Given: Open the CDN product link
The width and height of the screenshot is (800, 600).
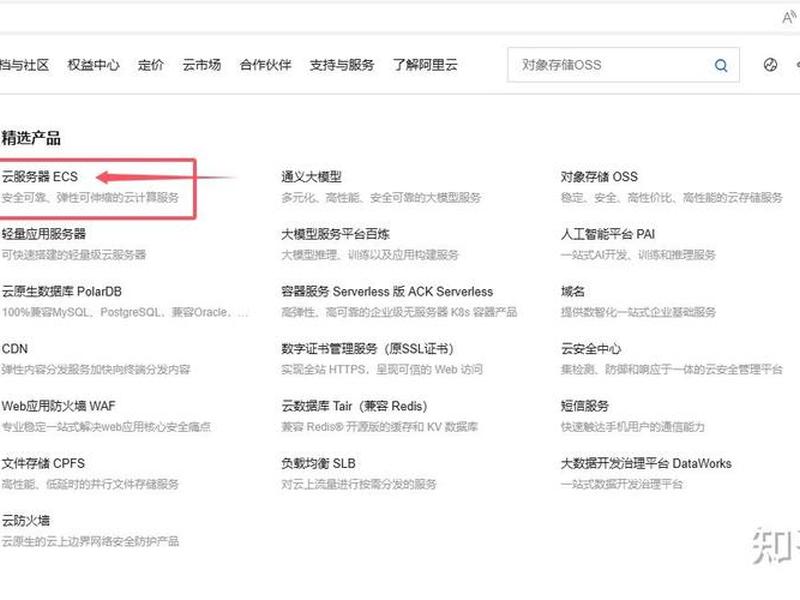Looking at the screenshot, I should (14, 348).
